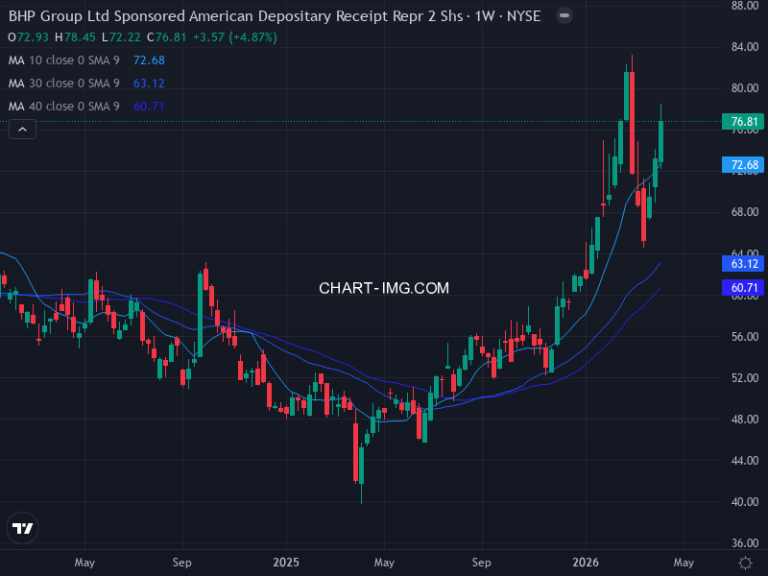This screenshot has width=768, height=576.
Task: Click the market status dot beside NYSE
Action: [564, 16]
